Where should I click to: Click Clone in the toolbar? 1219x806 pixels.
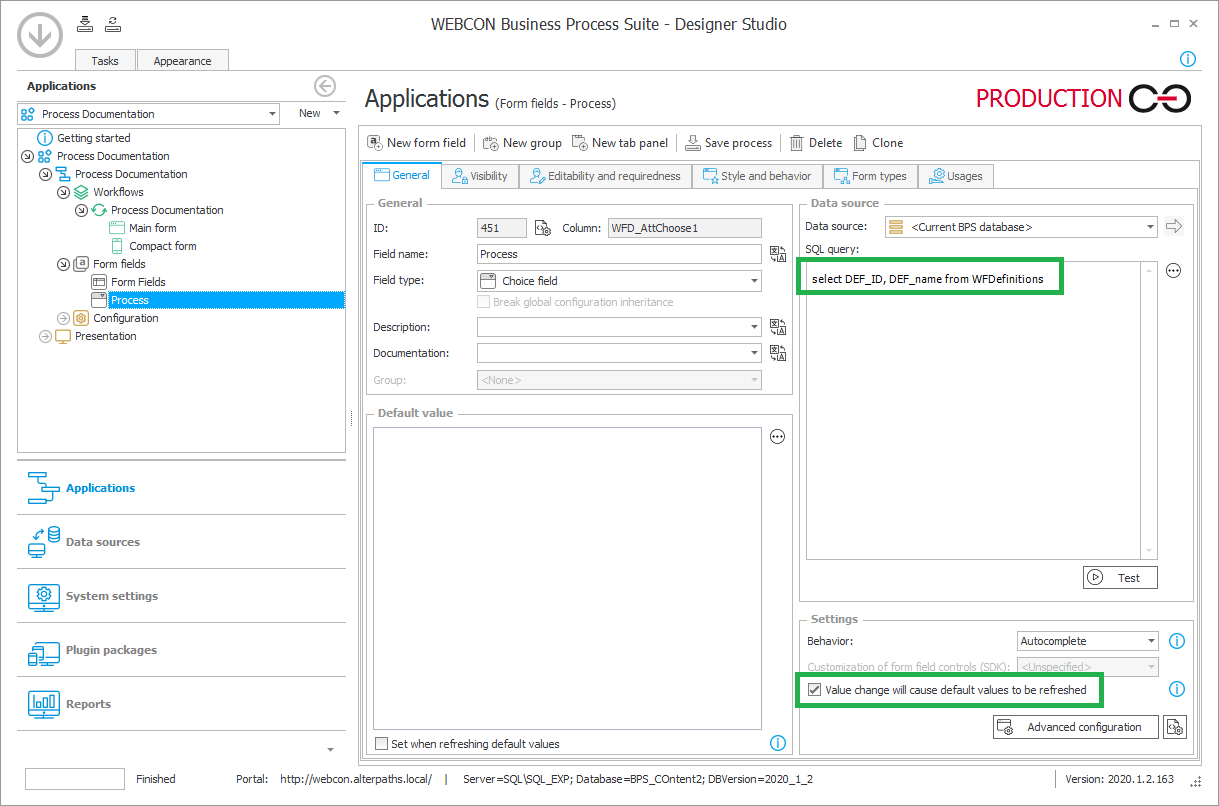[878, 143]
